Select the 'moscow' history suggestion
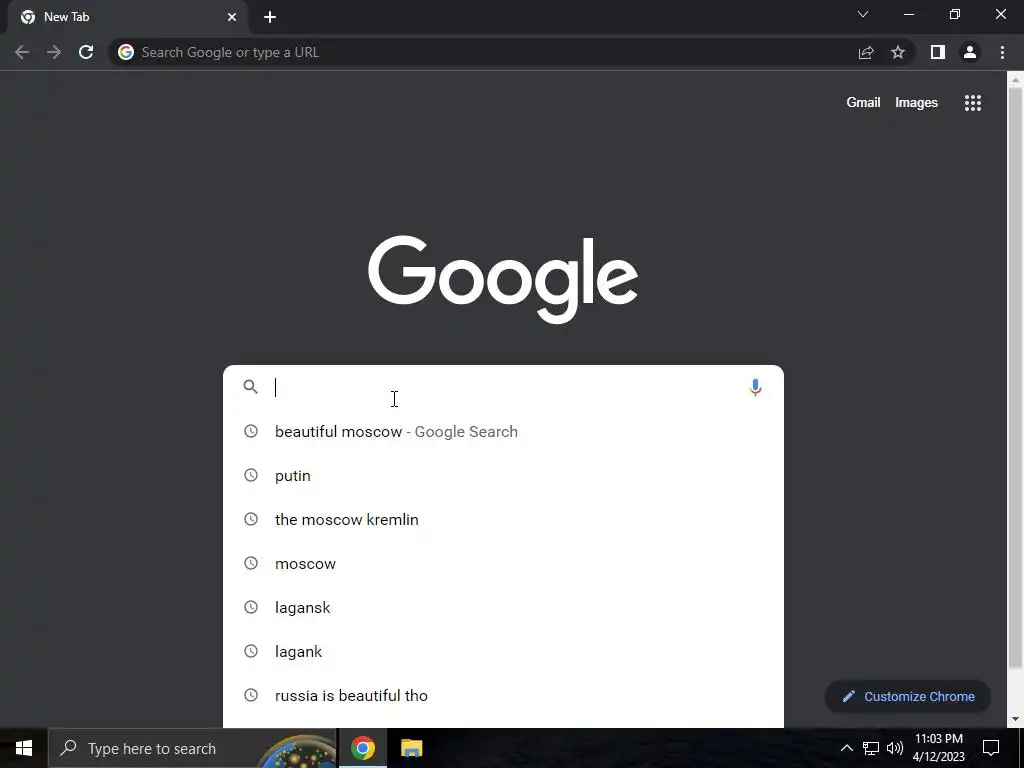 click(503, 564)
